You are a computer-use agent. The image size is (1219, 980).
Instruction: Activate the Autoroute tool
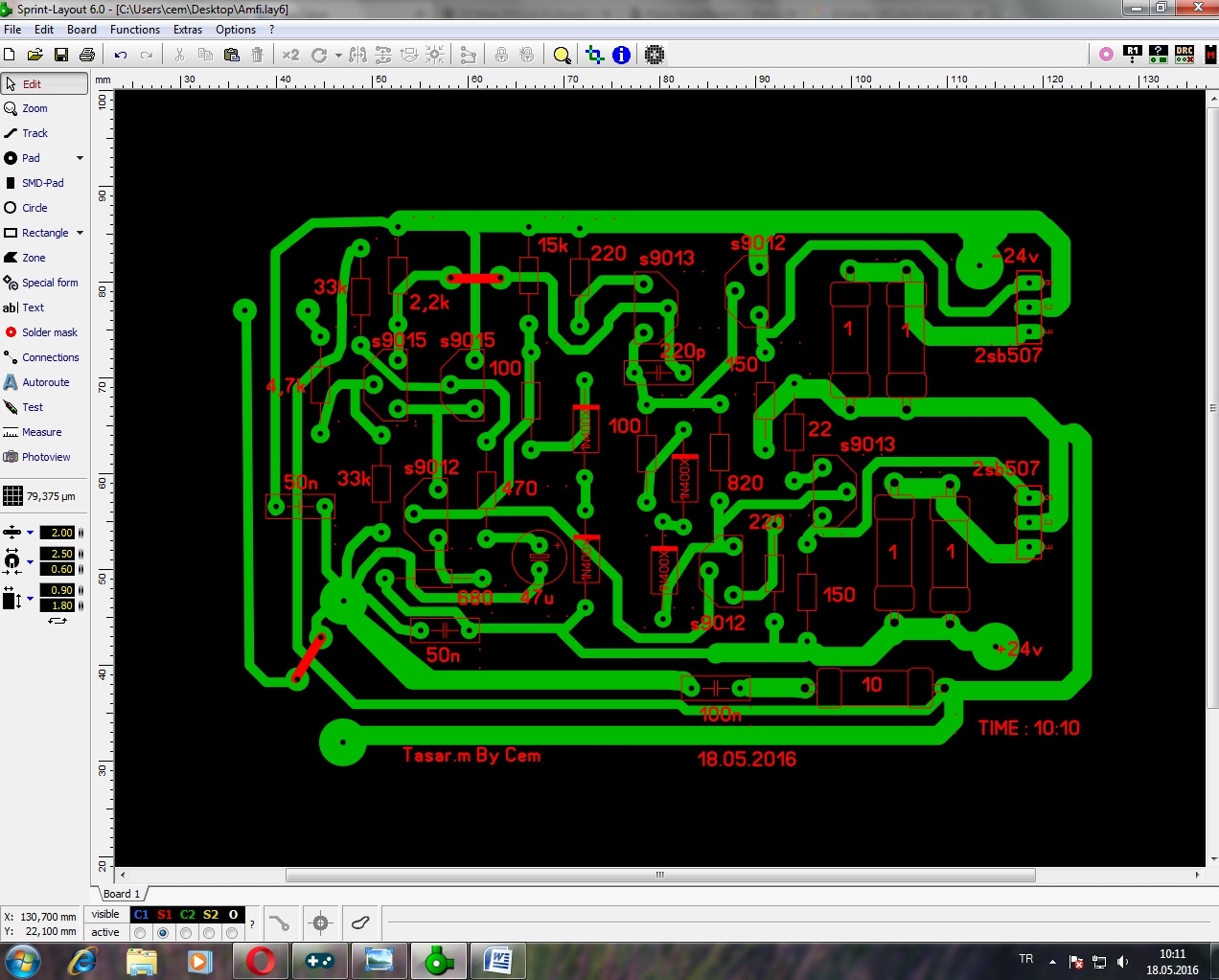coord(45,382)
